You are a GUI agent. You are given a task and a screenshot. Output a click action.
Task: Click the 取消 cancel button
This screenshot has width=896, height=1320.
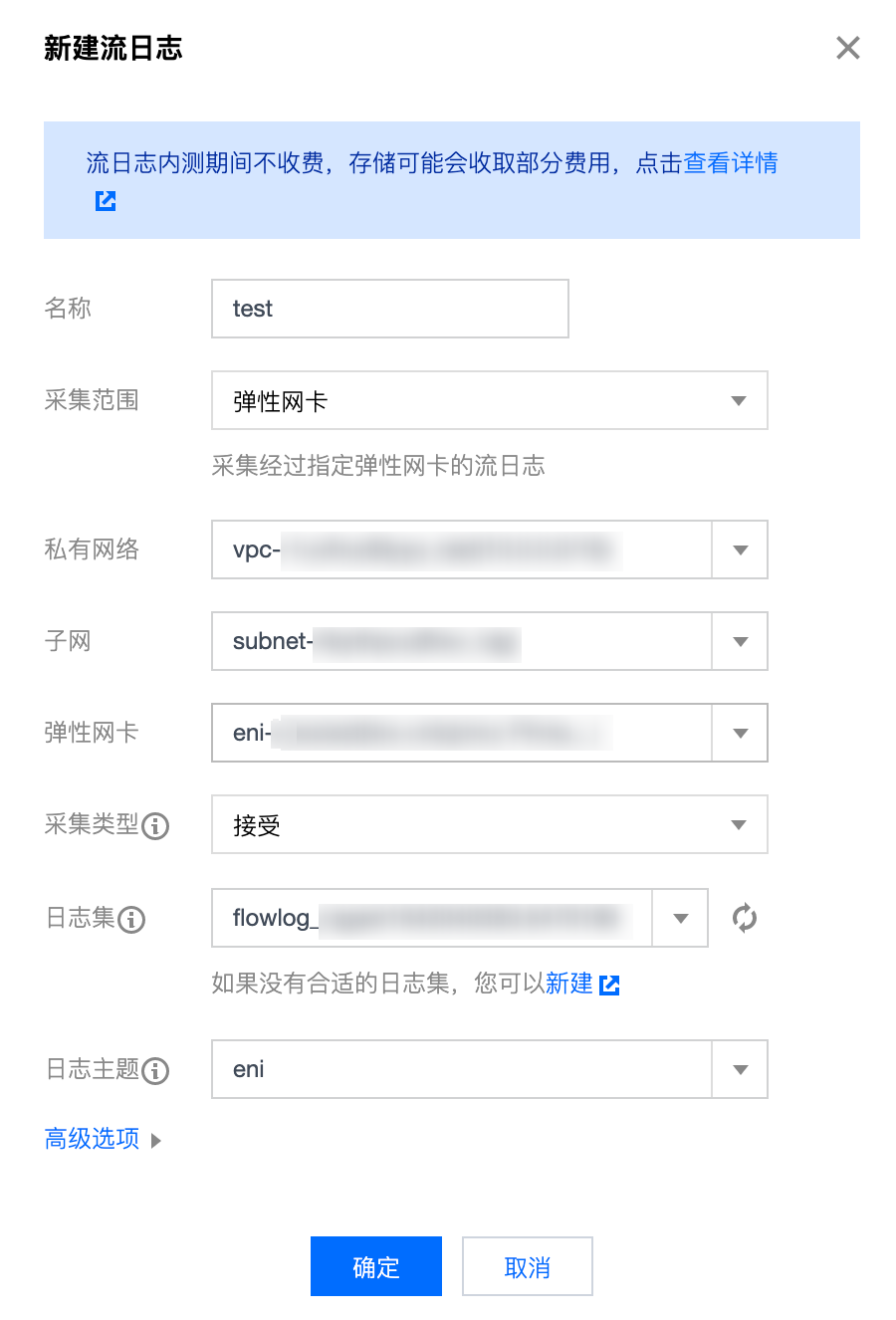pyautogui.click(x=528, y=1266)
